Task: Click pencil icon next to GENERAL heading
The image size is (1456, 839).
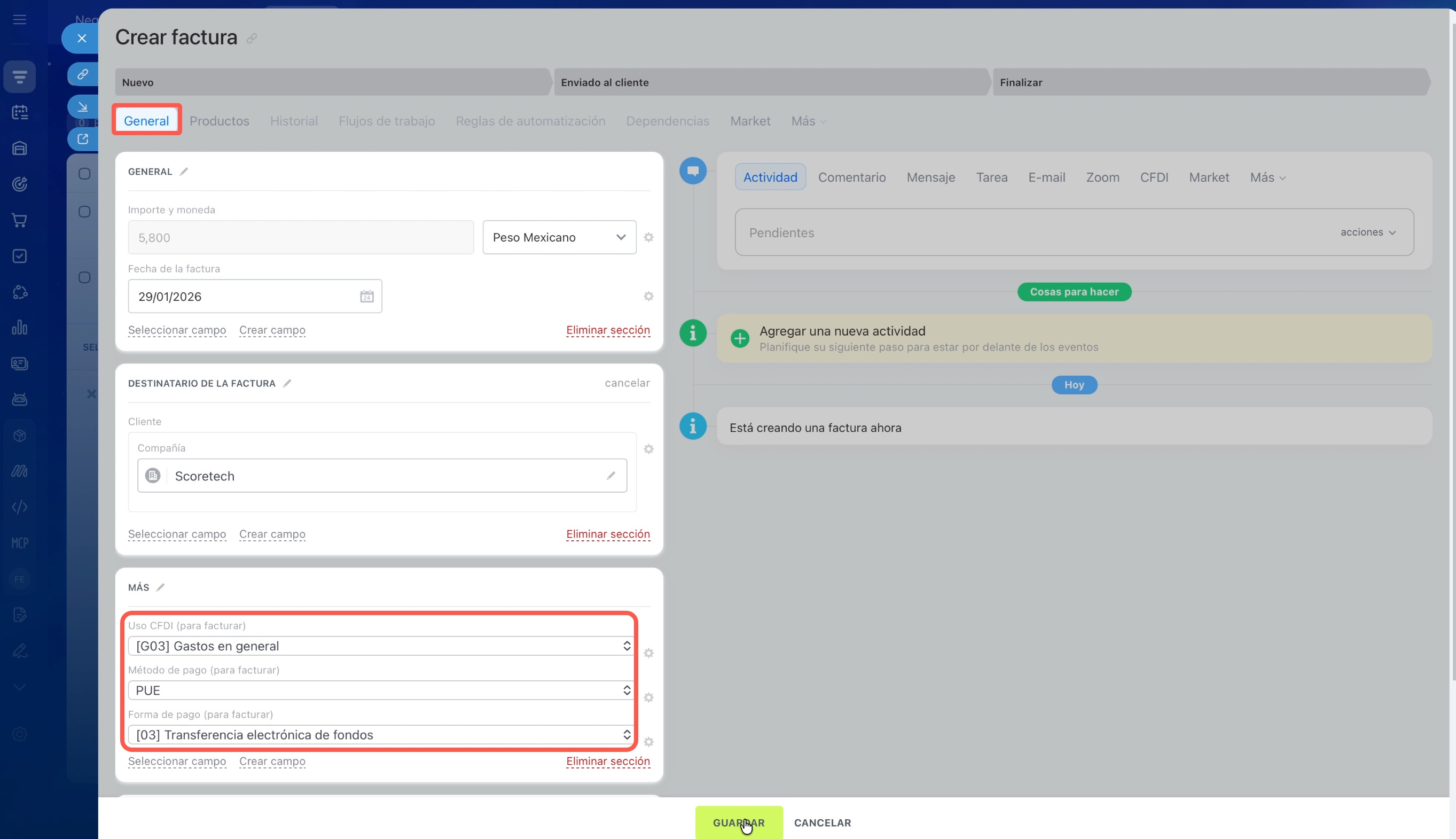Action: 184,172
